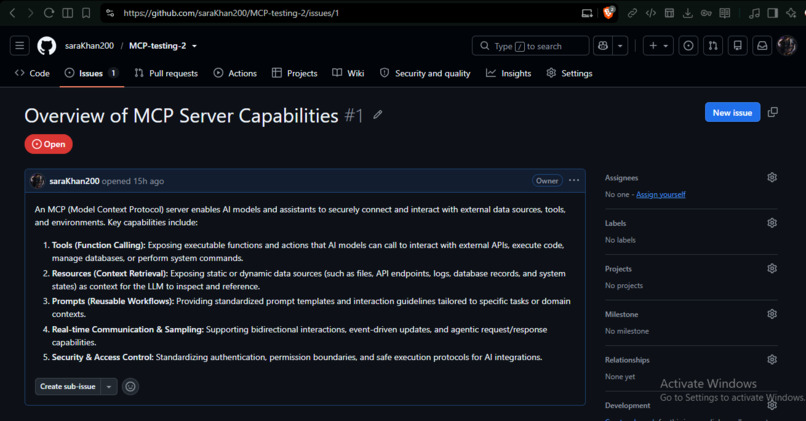Open the Security and quality tab
The width and height of the screenshot is (806, 421).
[x=425, y=73]
